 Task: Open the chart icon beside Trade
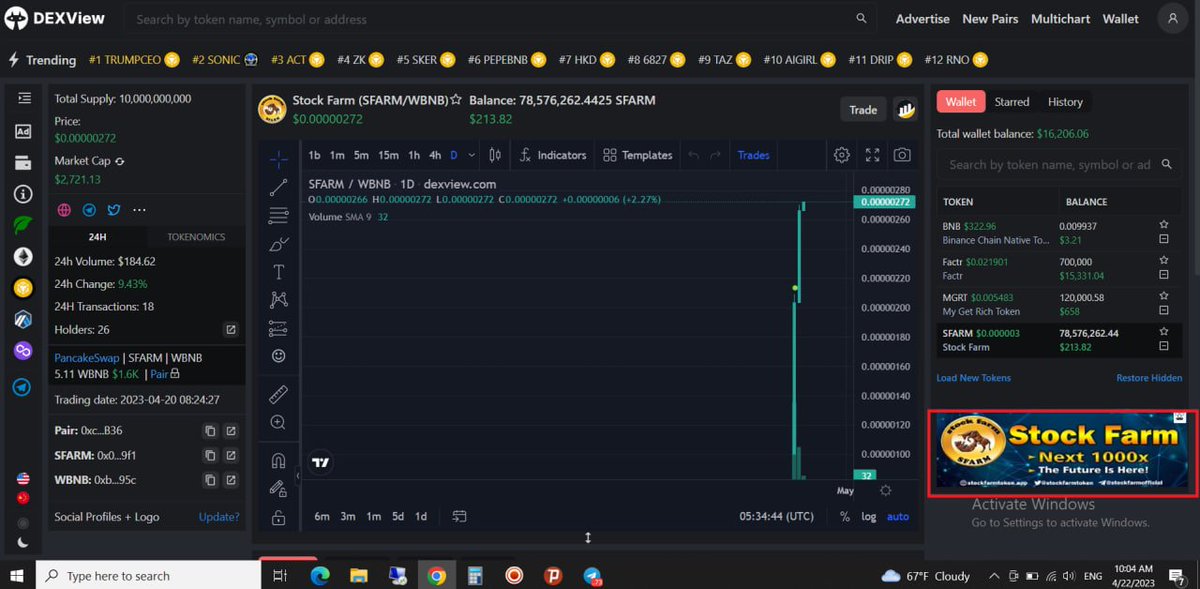pyautogui.click(x=906, y=110)
